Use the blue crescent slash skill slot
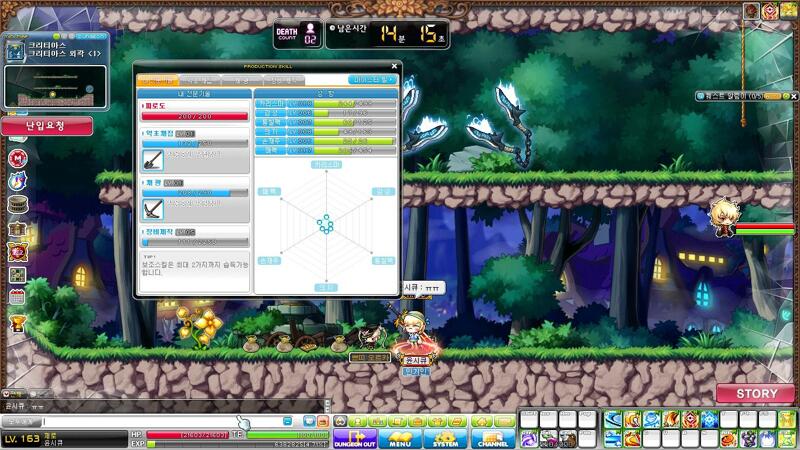This screenshot has height=450, width=800. (613, 419)
